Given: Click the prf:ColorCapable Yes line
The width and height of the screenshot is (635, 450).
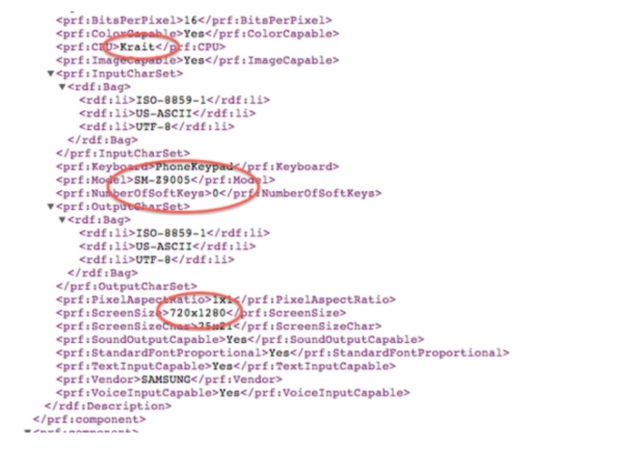Looking at the screenshot, I should 198,34.
